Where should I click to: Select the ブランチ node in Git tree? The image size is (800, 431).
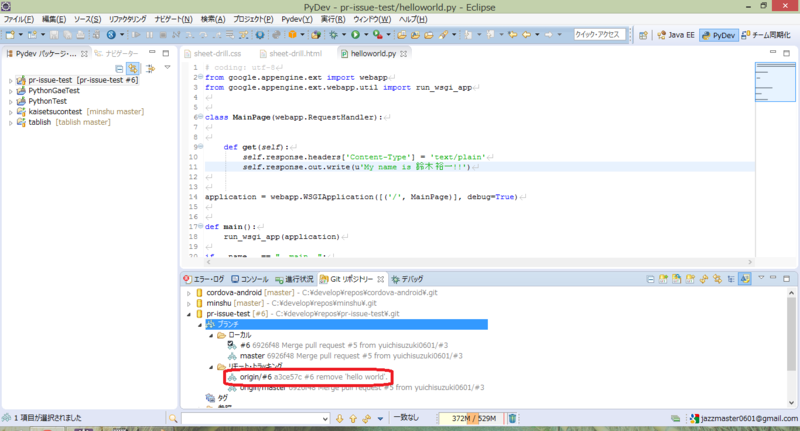click(x=346, y=324)
